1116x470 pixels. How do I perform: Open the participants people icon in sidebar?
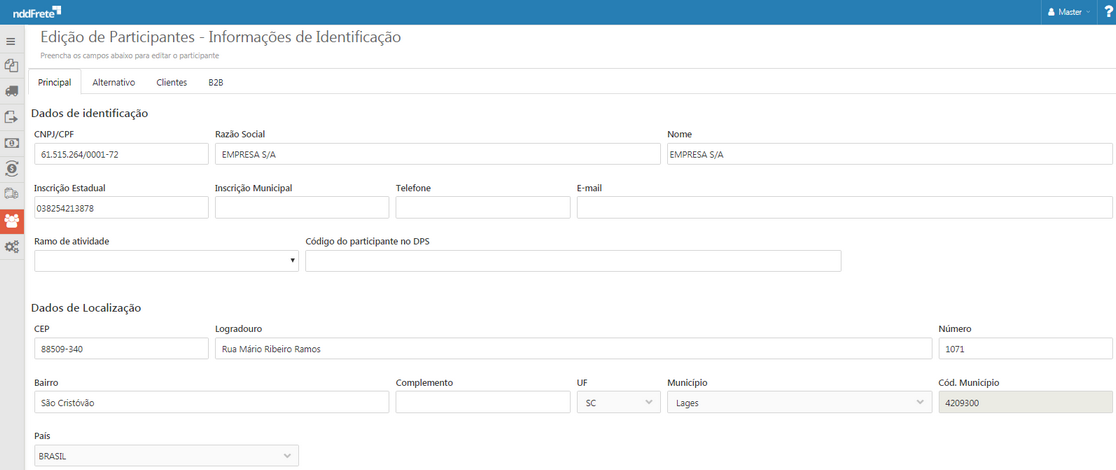pyautogui.click(x=11, y=221)
